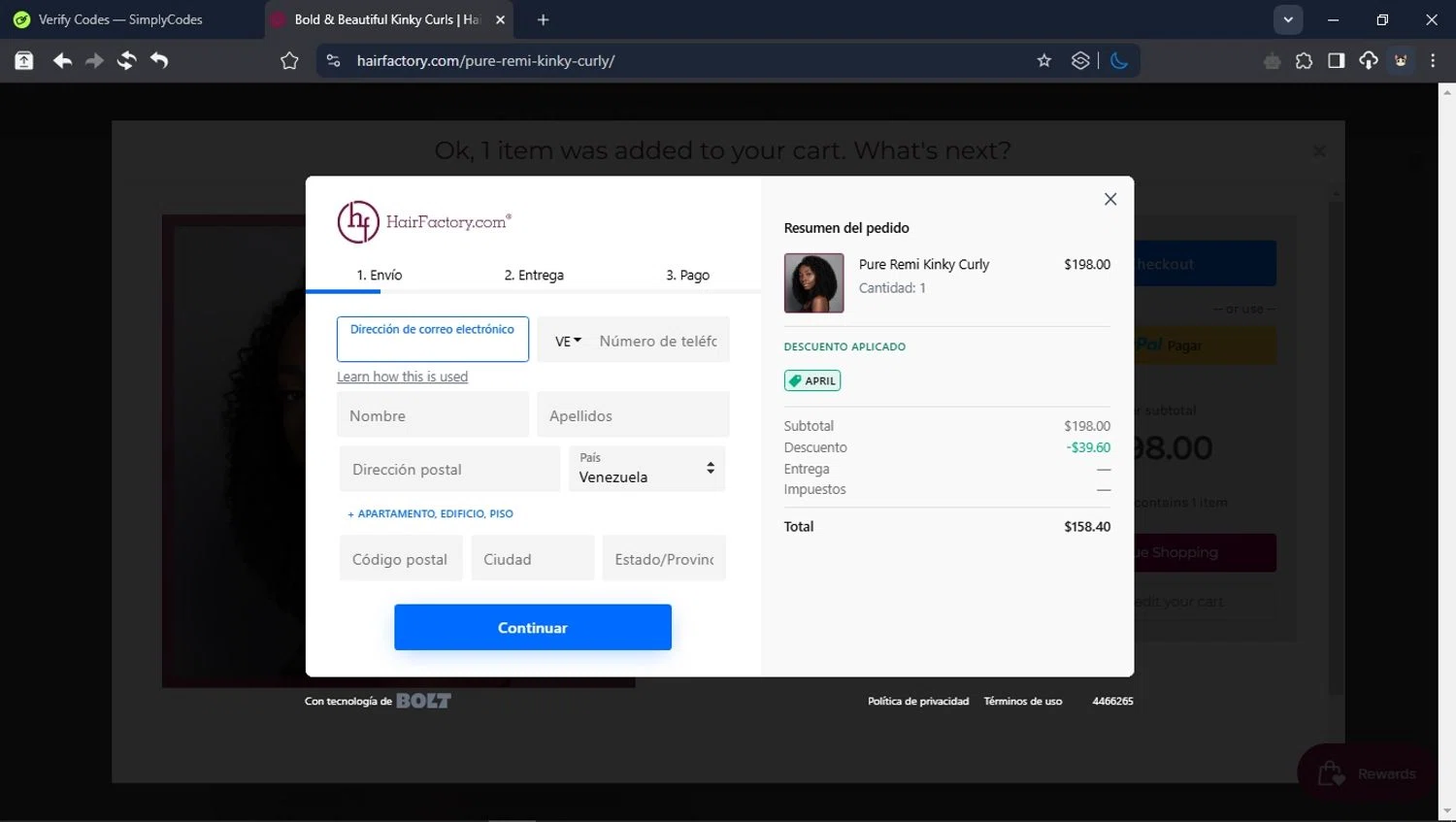Expand the tab search dropdown arrow

(1288, 19)
